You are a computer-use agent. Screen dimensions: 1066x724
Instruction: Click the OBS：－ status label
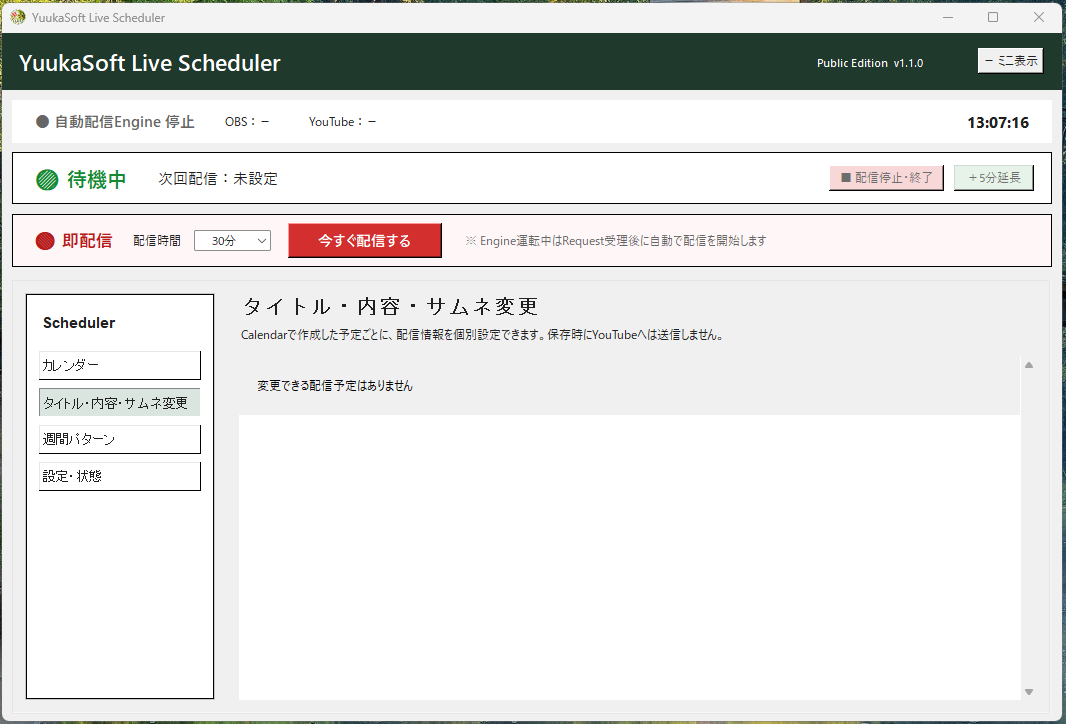247,122
